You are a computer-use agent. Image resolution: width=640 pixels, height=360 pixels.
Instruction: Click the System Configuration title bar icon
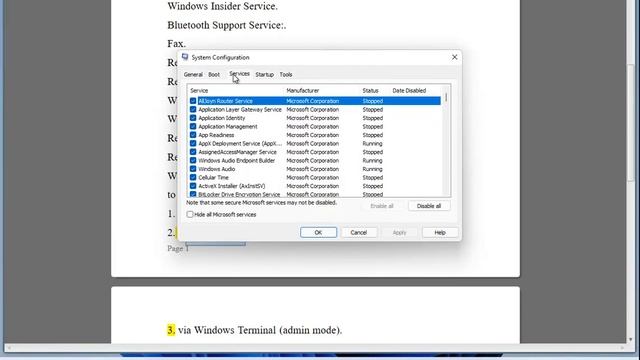coord(185,57)
